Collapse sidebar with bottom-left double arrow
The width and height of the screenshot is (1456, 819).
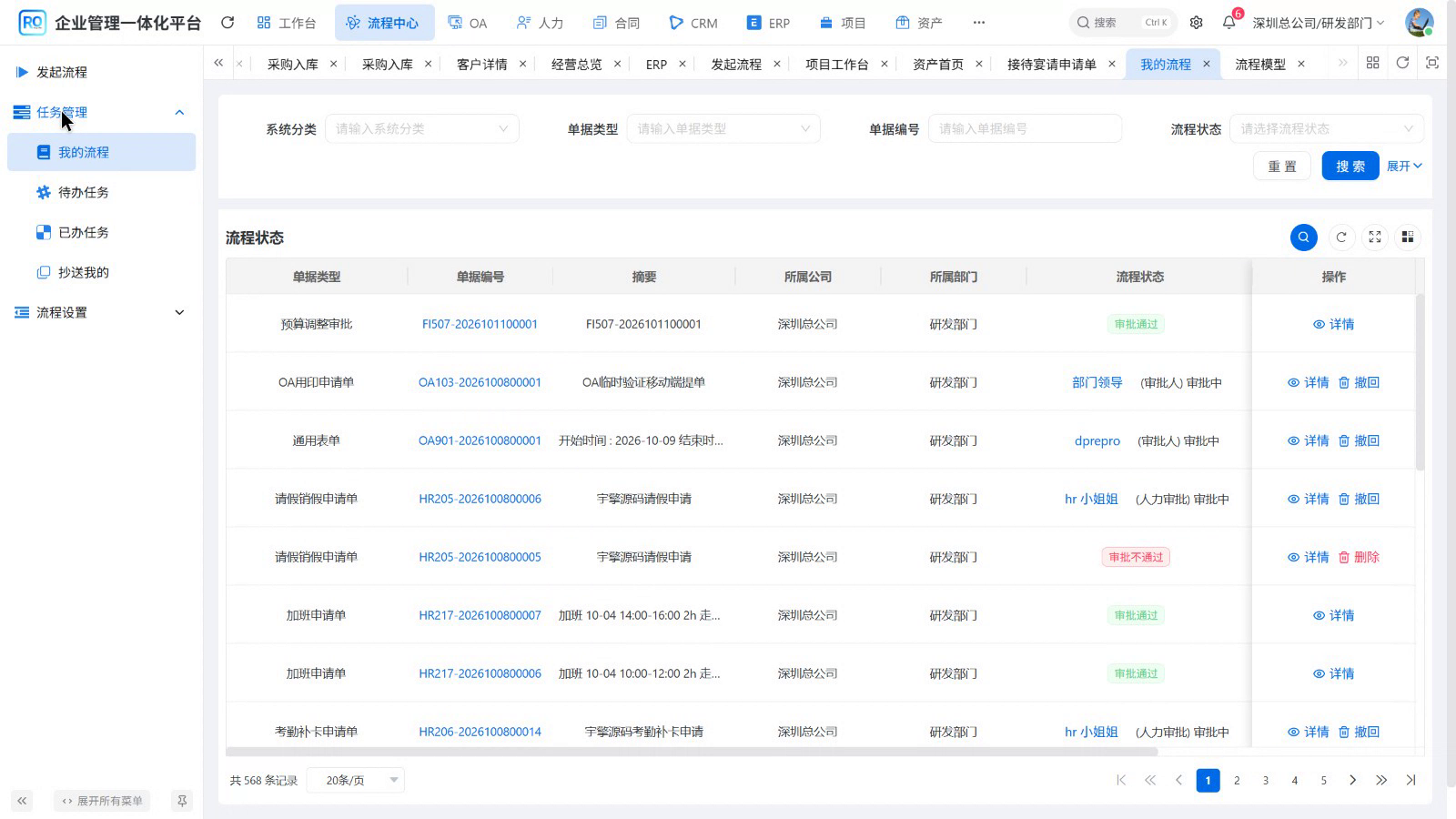pos(22,801)
